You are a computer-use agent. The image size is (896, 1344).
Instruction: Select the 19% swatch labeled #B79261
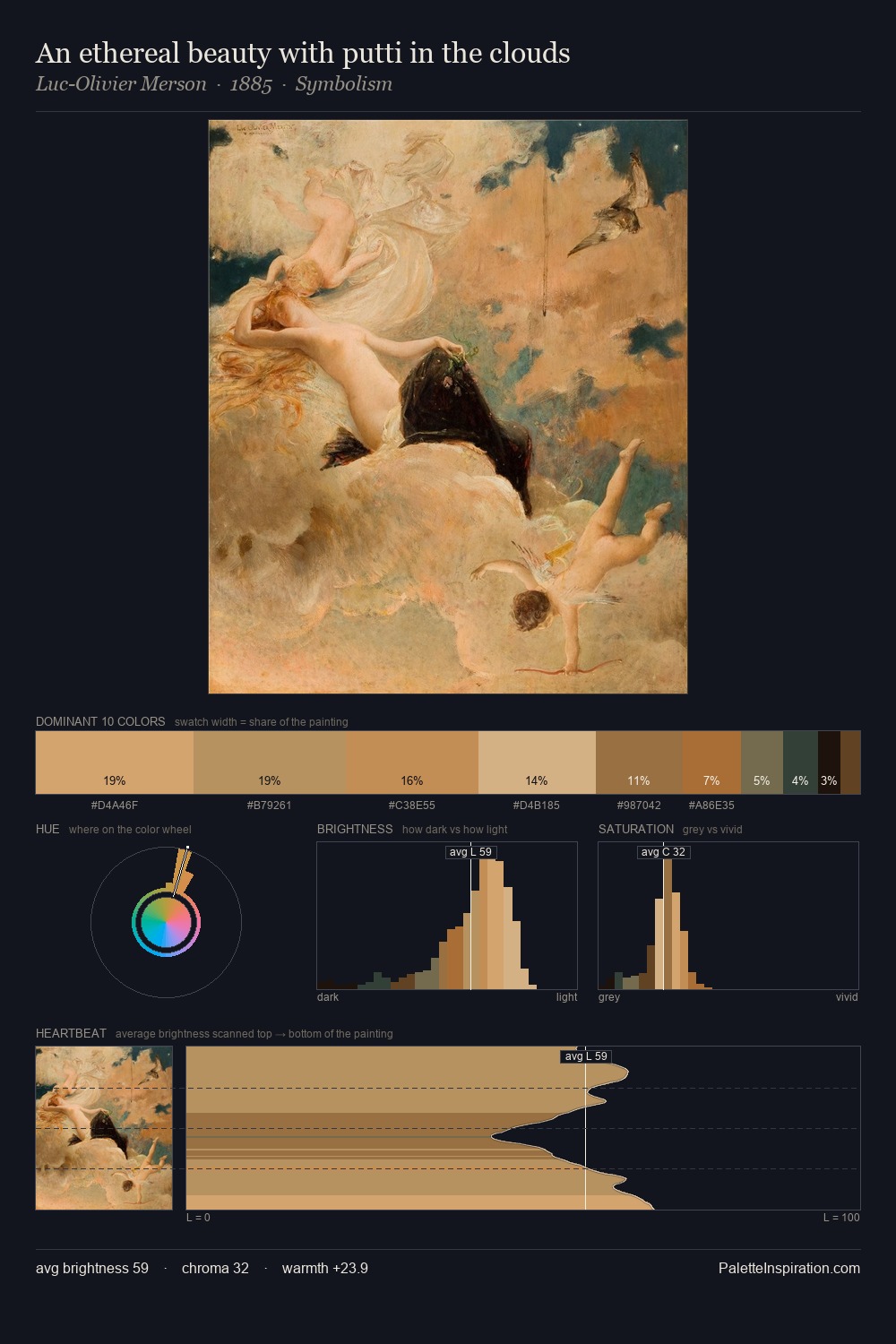[x=270, y=762]
